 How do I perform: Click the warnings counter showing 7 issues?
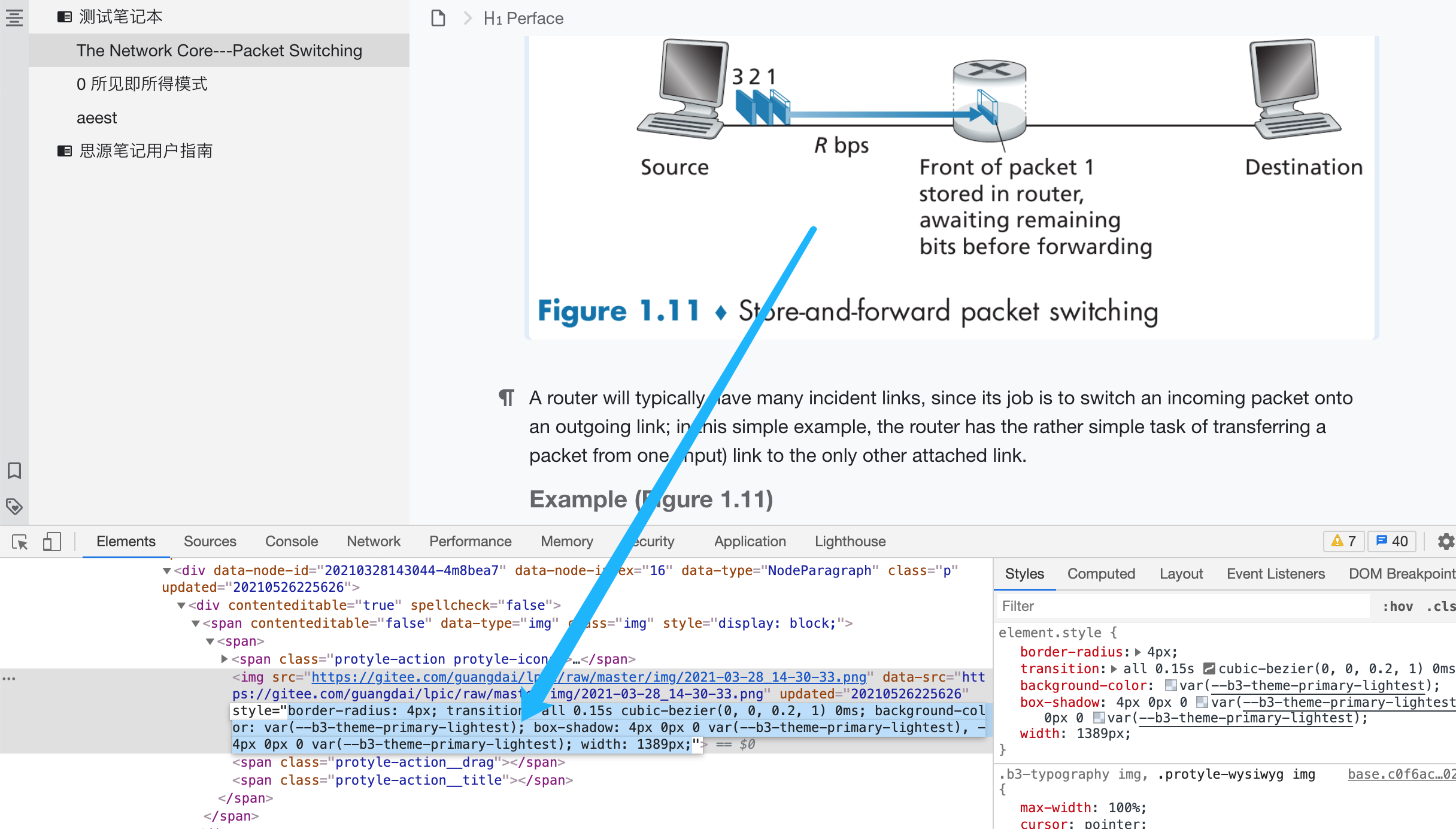click(x=1343, y=541)
